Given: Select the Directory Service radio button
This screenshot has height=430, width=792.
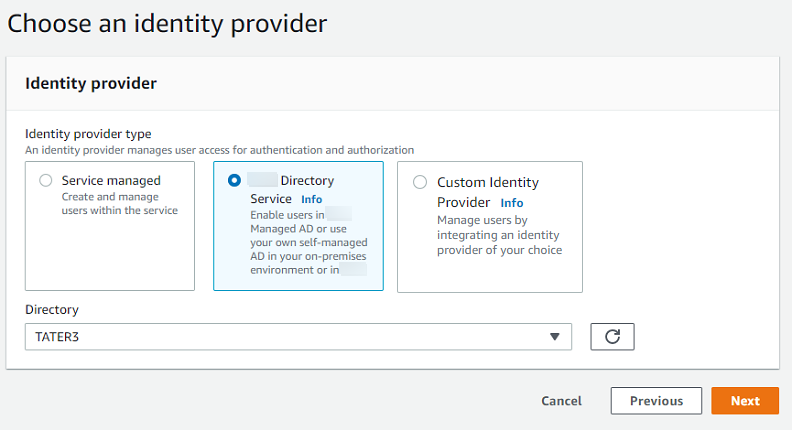Looking at the screenshot, I should (x=234, y=181).
